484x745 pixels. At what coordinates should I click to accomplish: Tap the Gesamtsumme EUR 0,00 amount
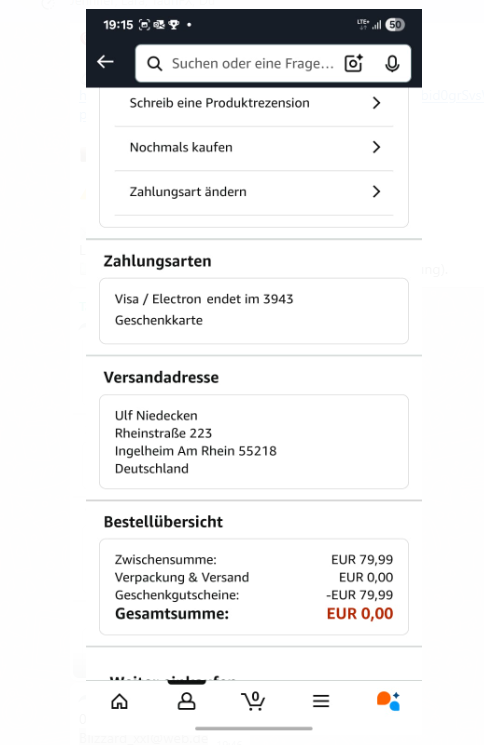point(360,613)
